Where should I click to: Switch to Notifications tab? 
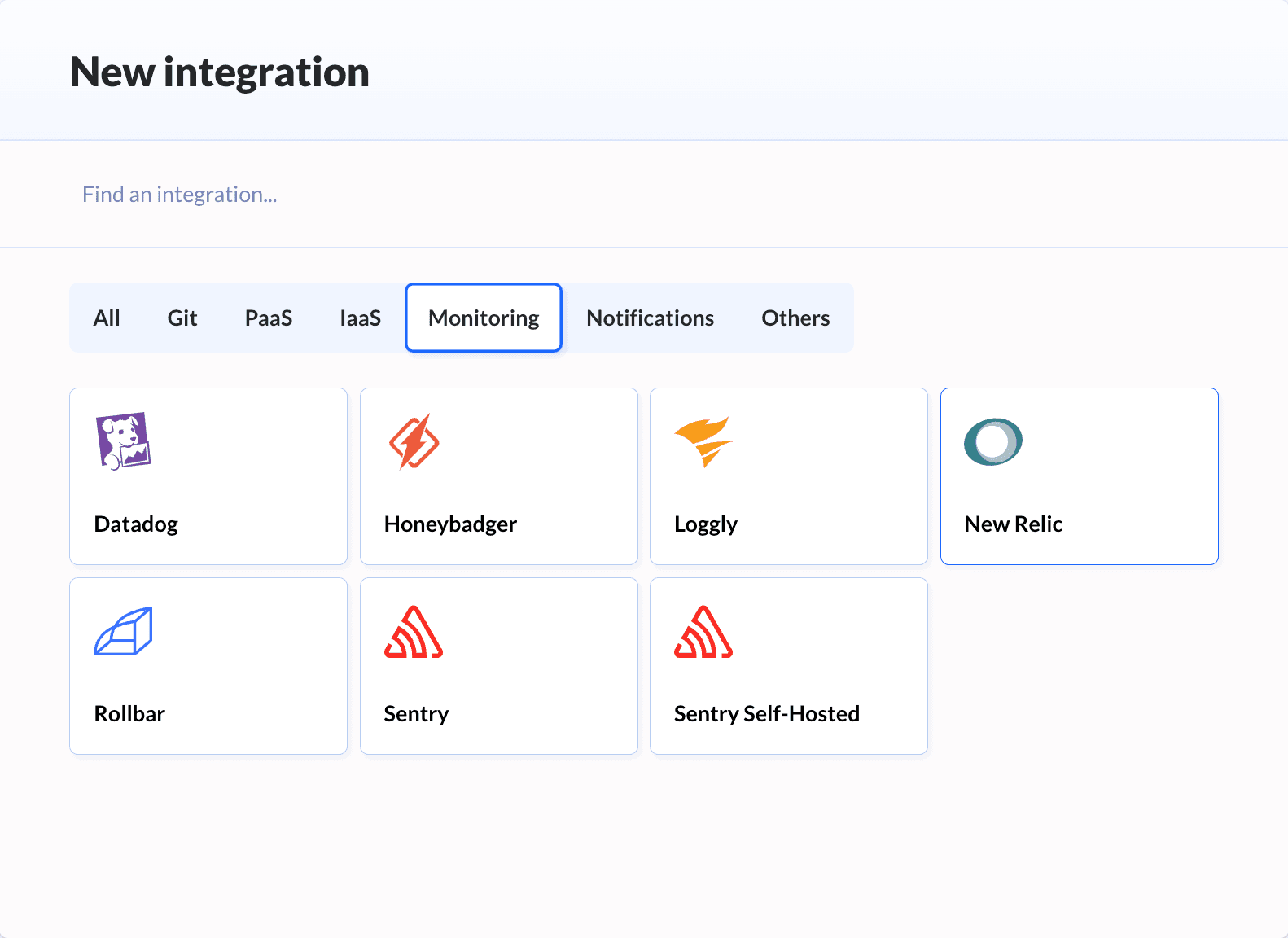click(x=650, y=318)
